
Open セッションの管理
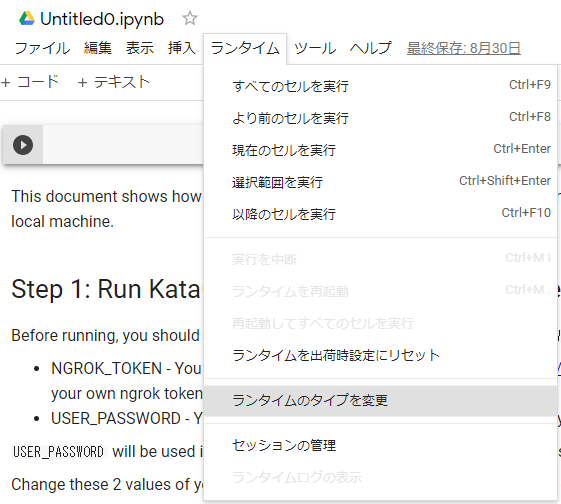[380, 445]
